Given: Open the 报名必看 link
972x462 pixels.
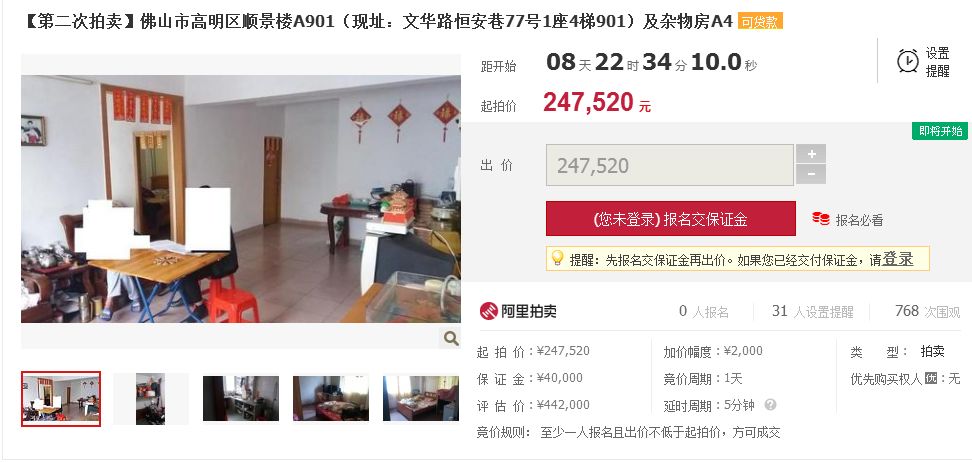Looking at the screenshot, I should point(859,220).
